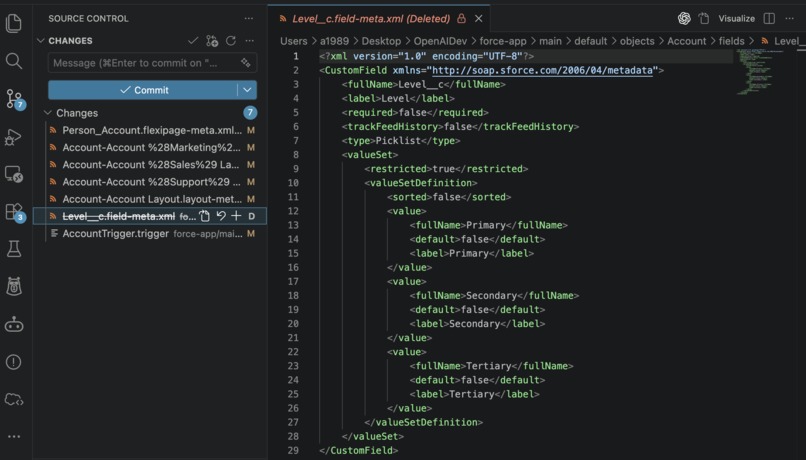This screenshot has height=460, width=806.
Task: Generate commit message with sparkle icon
Action: click(245, 63)
